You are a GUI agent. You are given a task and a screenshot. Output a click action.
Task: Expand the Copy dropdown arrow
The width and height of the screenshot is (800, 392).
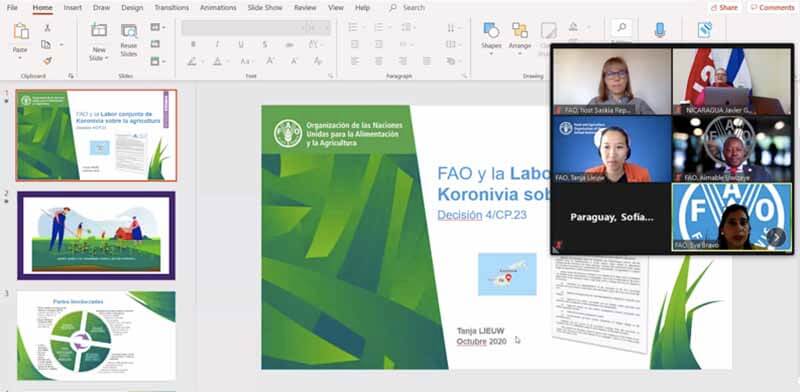[x=61, y=44]
